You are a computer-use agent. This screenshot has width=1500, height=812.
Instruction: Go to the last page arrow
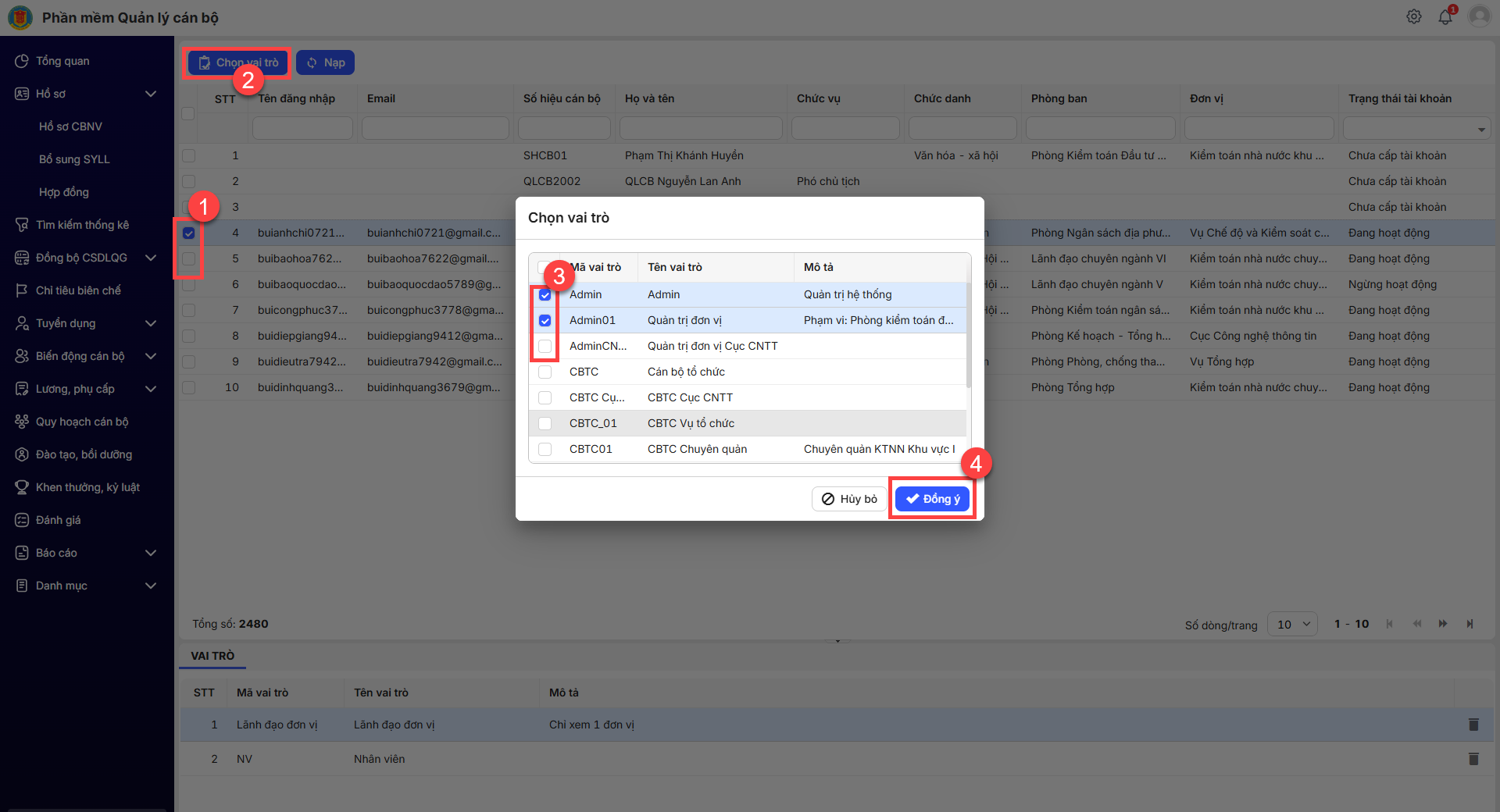(1470, 624)
